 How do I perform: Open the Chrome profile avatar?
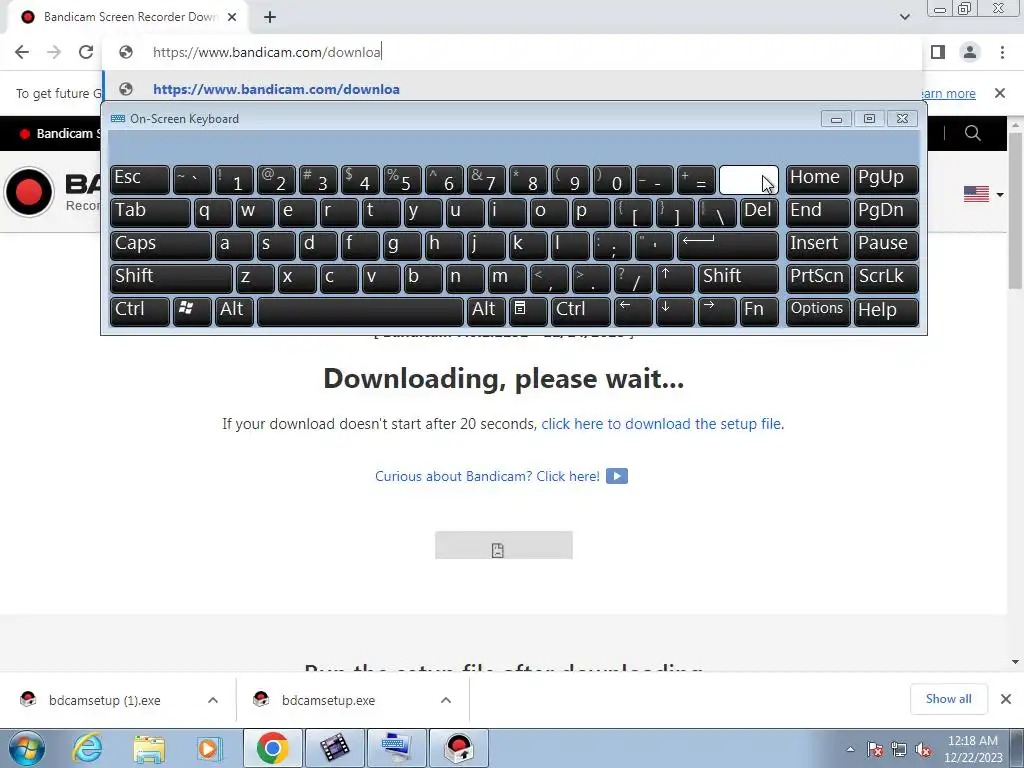[x=970, y=52]
